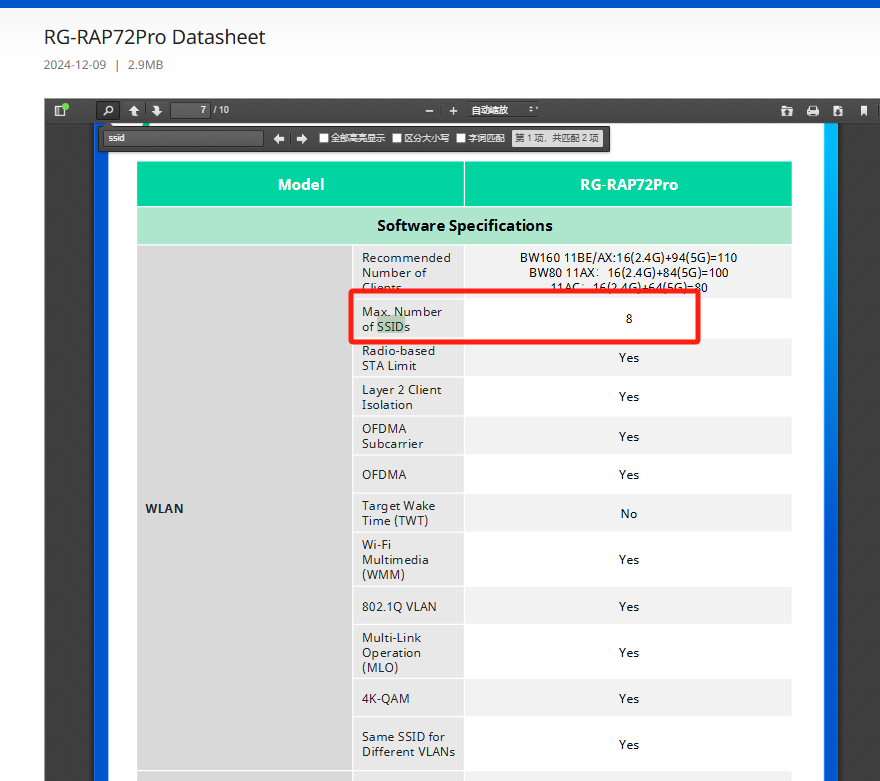Open the zoom level dropdown (自动缩放)
This screenshot has width=880, height=781.
[x=504, y=110]
